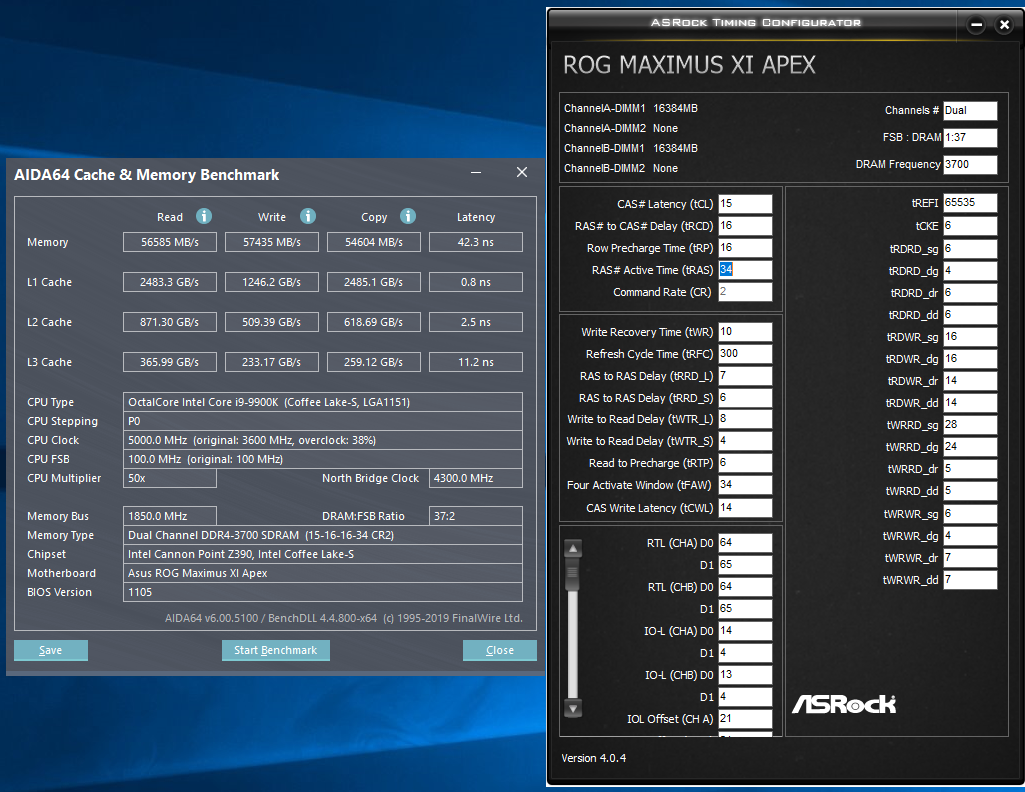The width and height of the screenshot is (1025, 792).
Task: Click the FSB : DRAM ratio field
Action: click(x=970, y=137)
